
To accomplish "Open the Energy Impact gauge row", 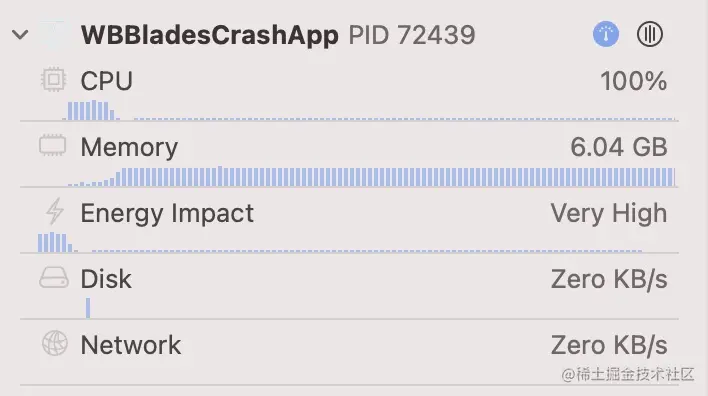I will (349, 220).
